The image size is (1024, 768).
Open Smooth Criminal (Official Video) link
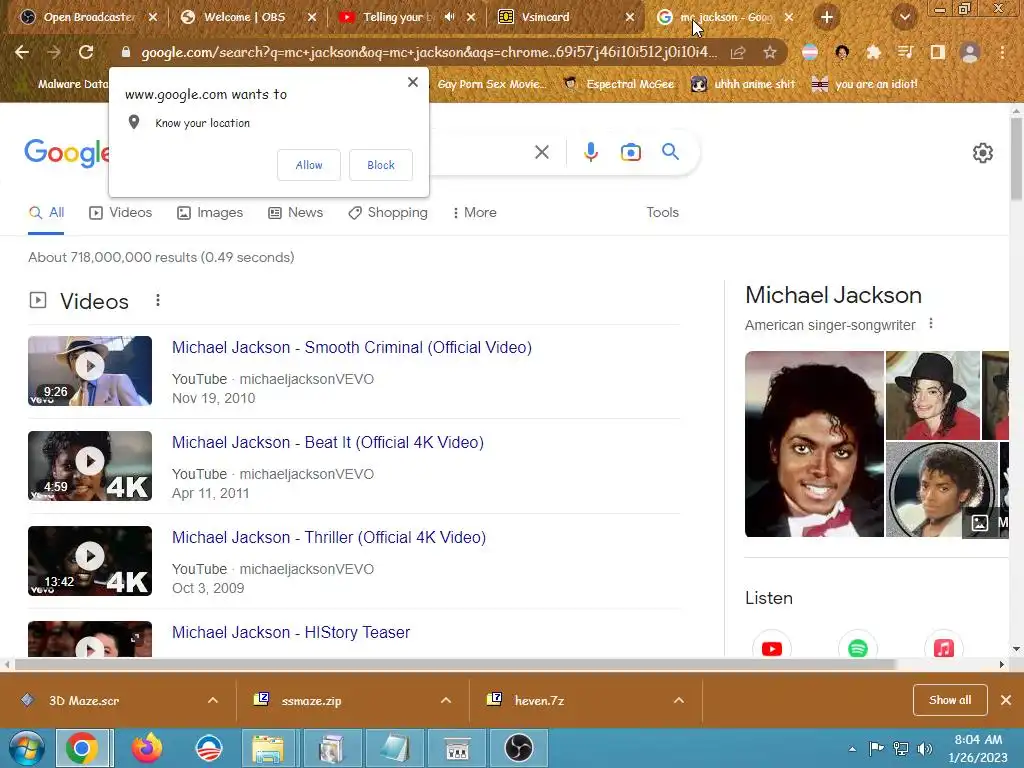[352, 347]
